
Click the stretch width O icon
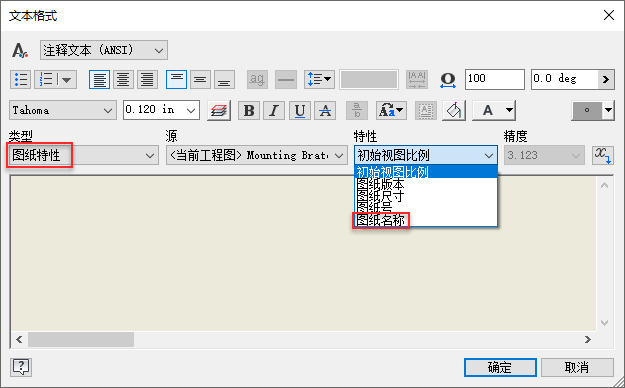[x=448, y=79]
